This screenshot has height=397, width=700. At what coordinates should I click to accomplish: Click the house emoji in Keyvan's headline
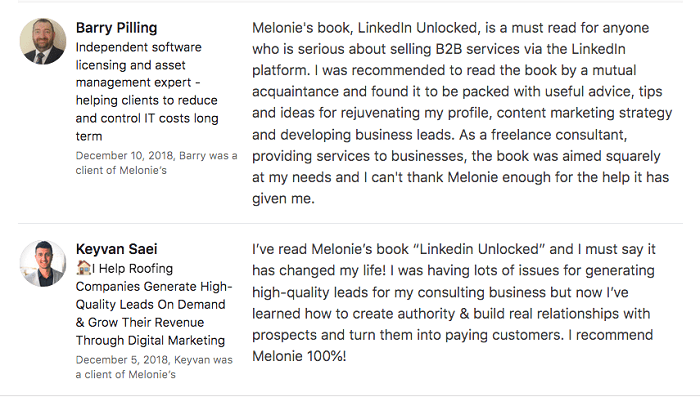pos(83,268)
